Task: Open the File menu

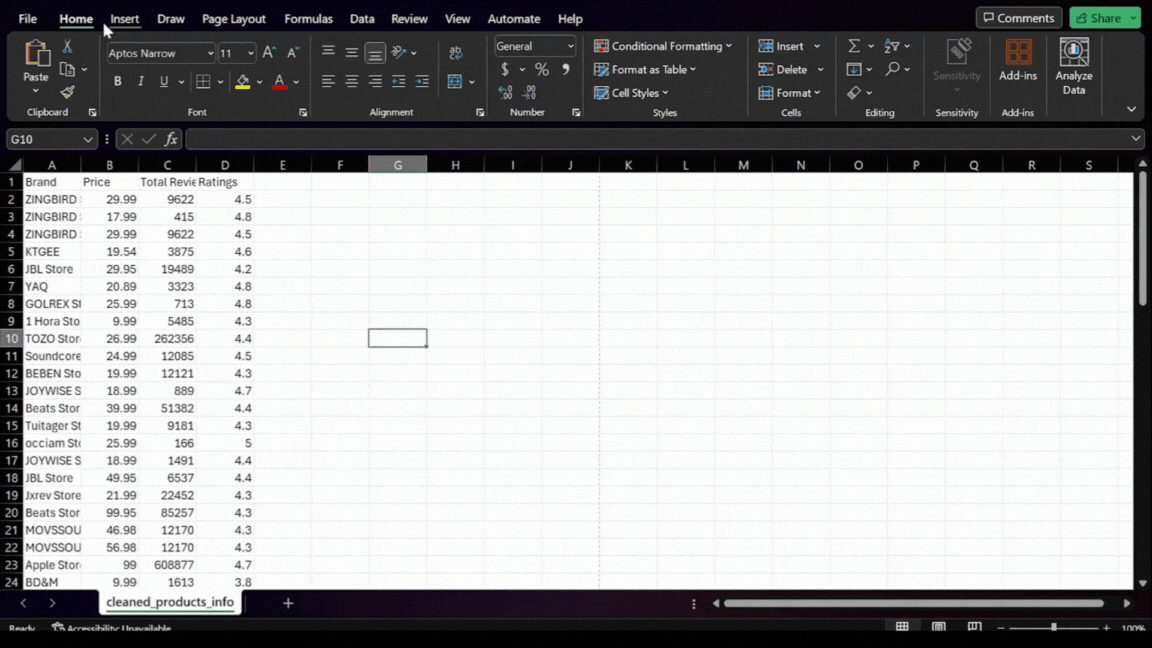Action: coord(28,18)
